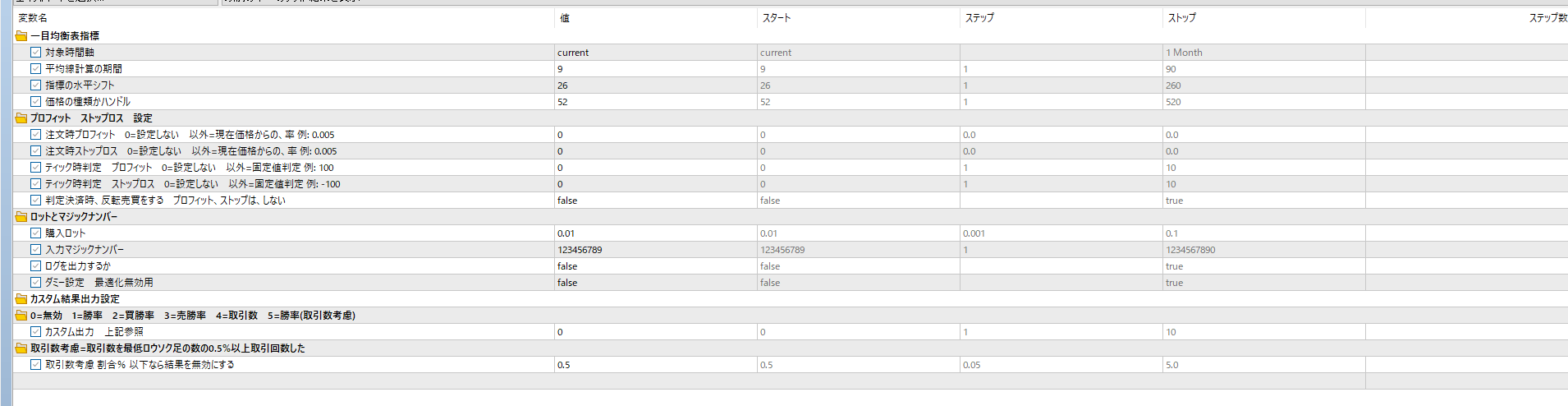Open the 対象時間軸 value dropdown showing current

click(655, 53)
